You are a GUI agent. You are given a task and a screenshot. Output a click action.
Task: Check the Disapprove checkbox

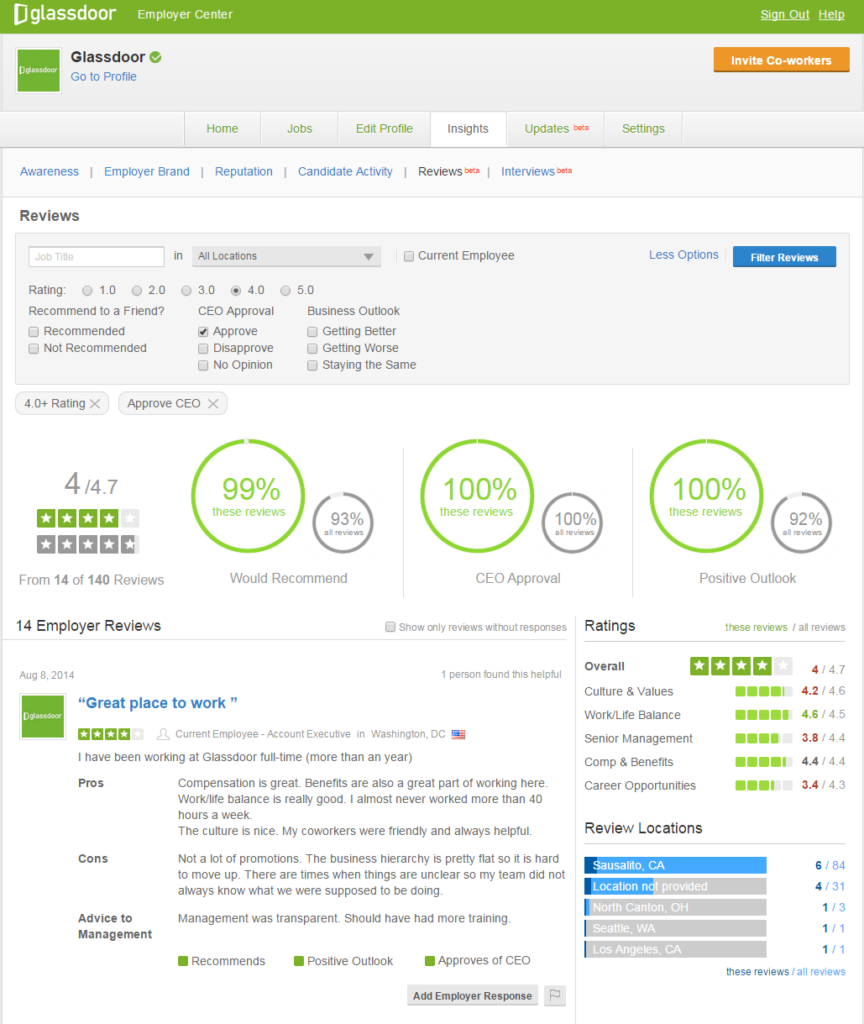point(203,349)
